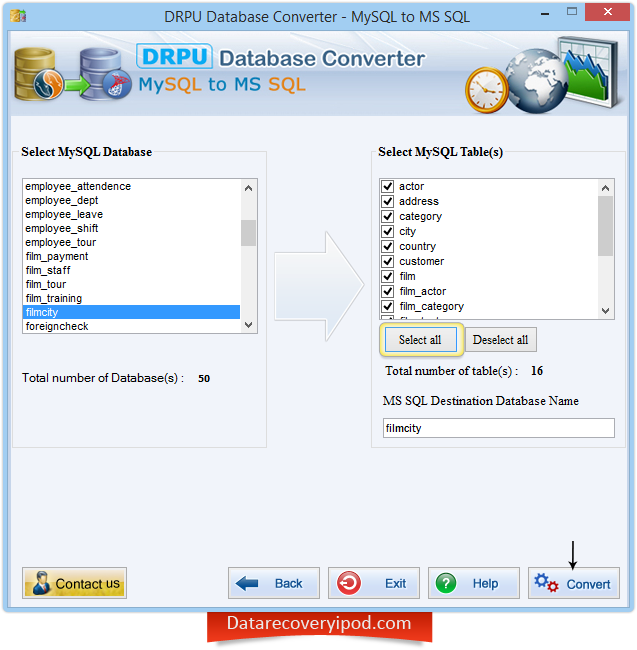Toggle the category table checkbox
This screenshot has width=637, height=650.
[388, 216]
